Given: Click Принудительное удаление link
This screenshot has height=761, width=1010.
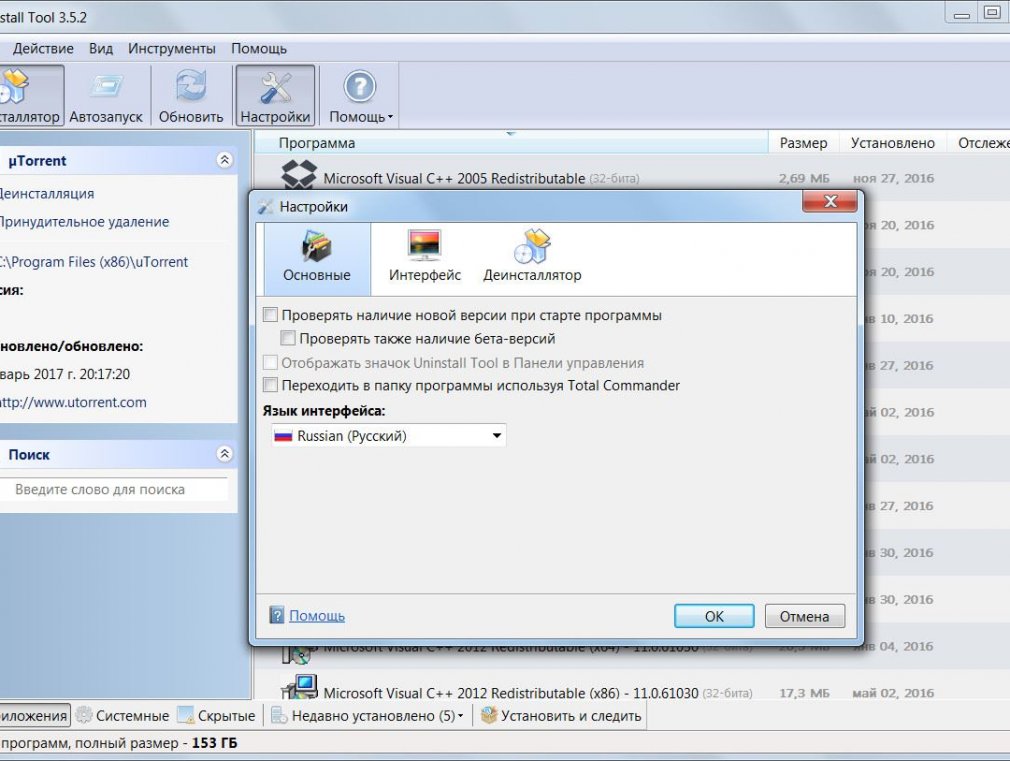Looking at the screenshot, I should coord(84,222).
